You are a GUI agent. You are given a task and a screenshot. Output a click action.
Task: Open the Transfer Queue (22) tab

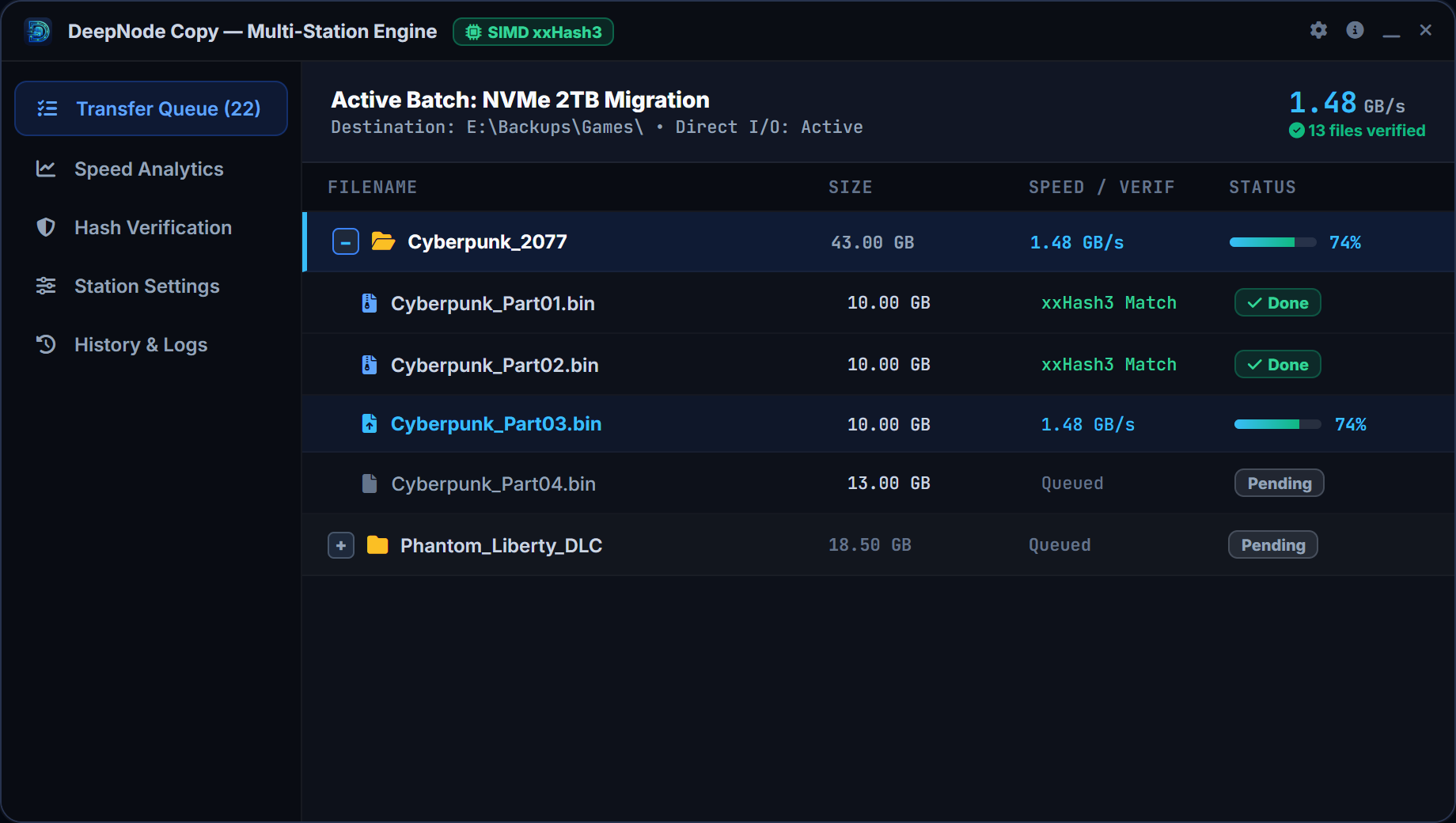pyautogui.click(x=151, y=108)
